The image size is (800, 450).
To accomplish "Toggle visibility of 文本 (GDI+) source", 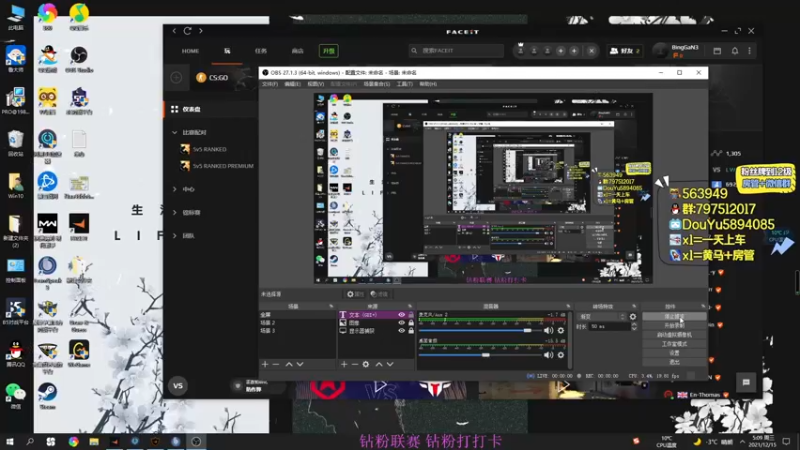I will pyautogui.click(x=402, y=315).
